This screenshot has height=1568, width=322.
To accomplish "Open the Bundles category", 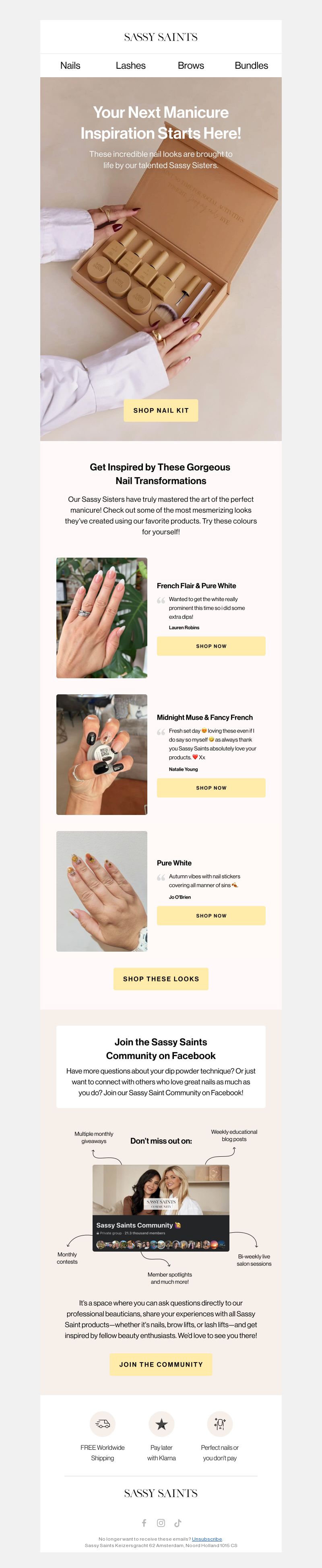I will pos(251,65).
